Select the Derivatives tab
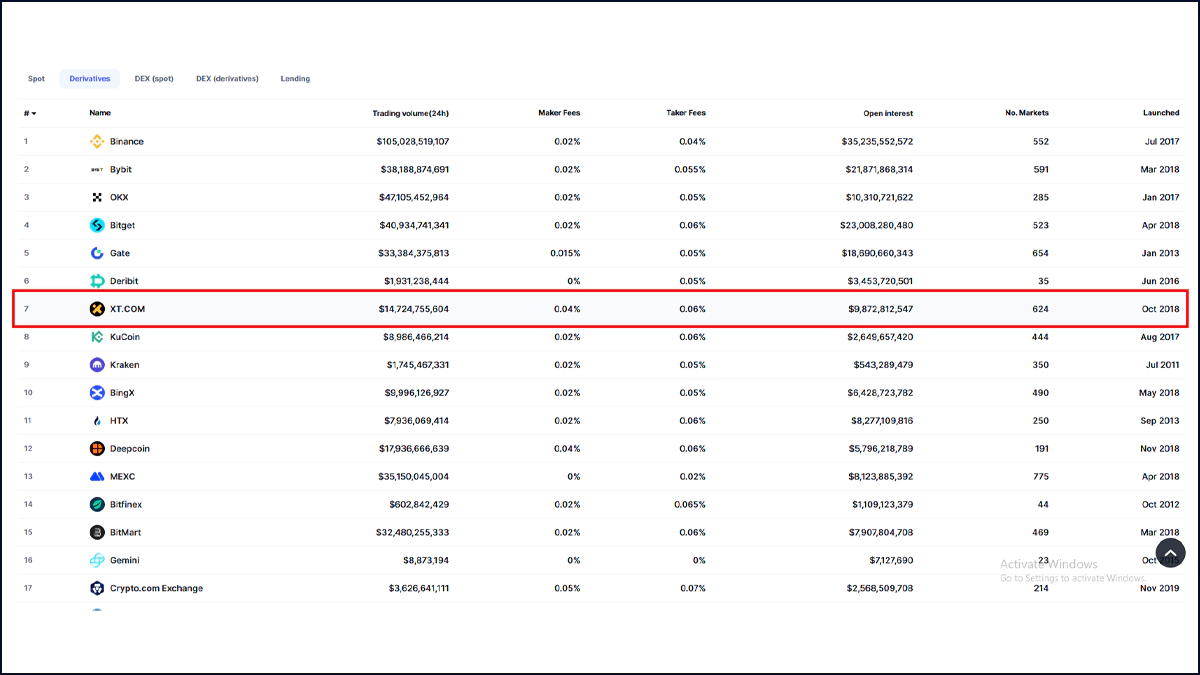This screenshot has height=675, width=1200. point(89,79)
